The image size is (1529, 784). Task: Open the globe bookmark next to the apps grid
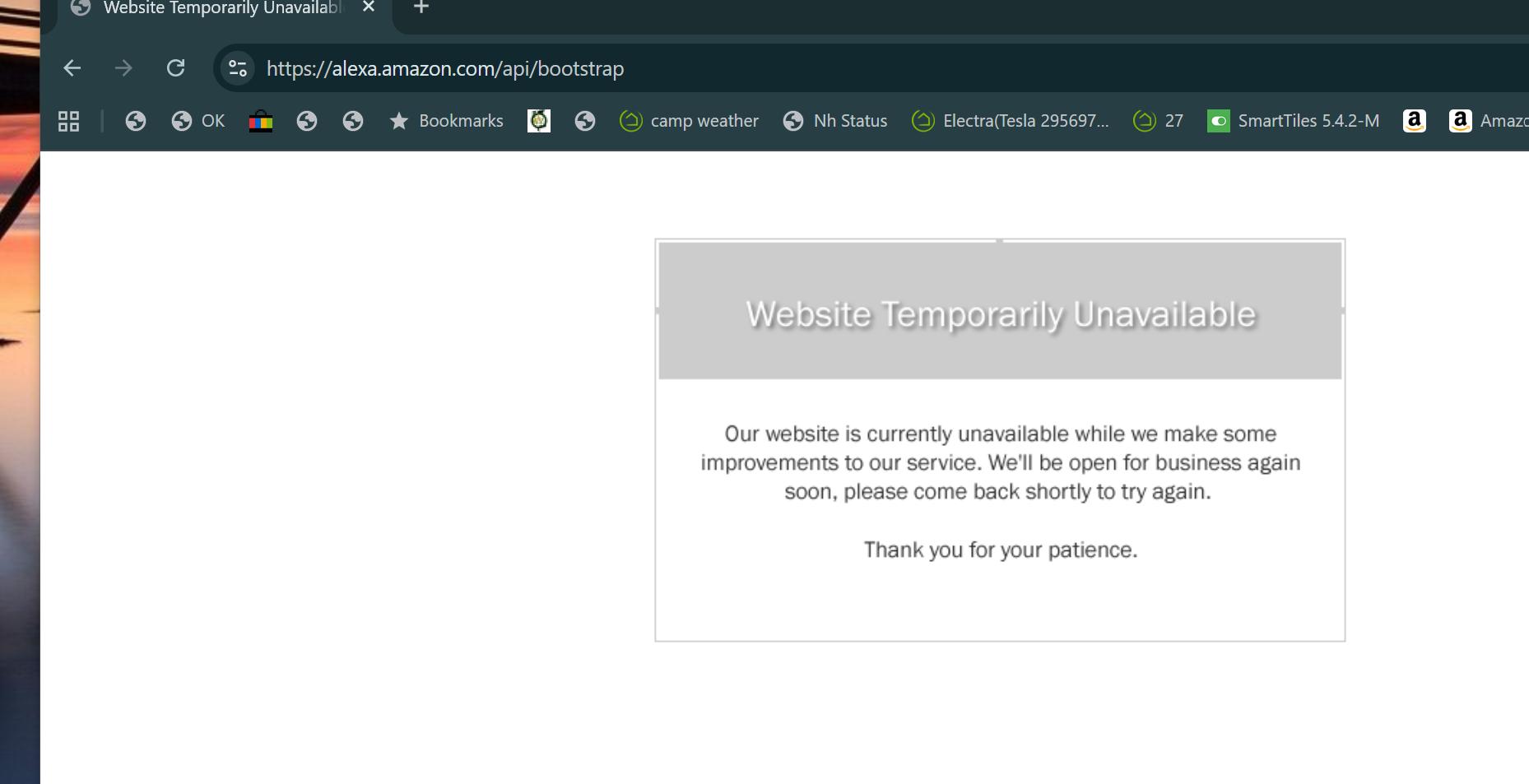tap(136, 121)
